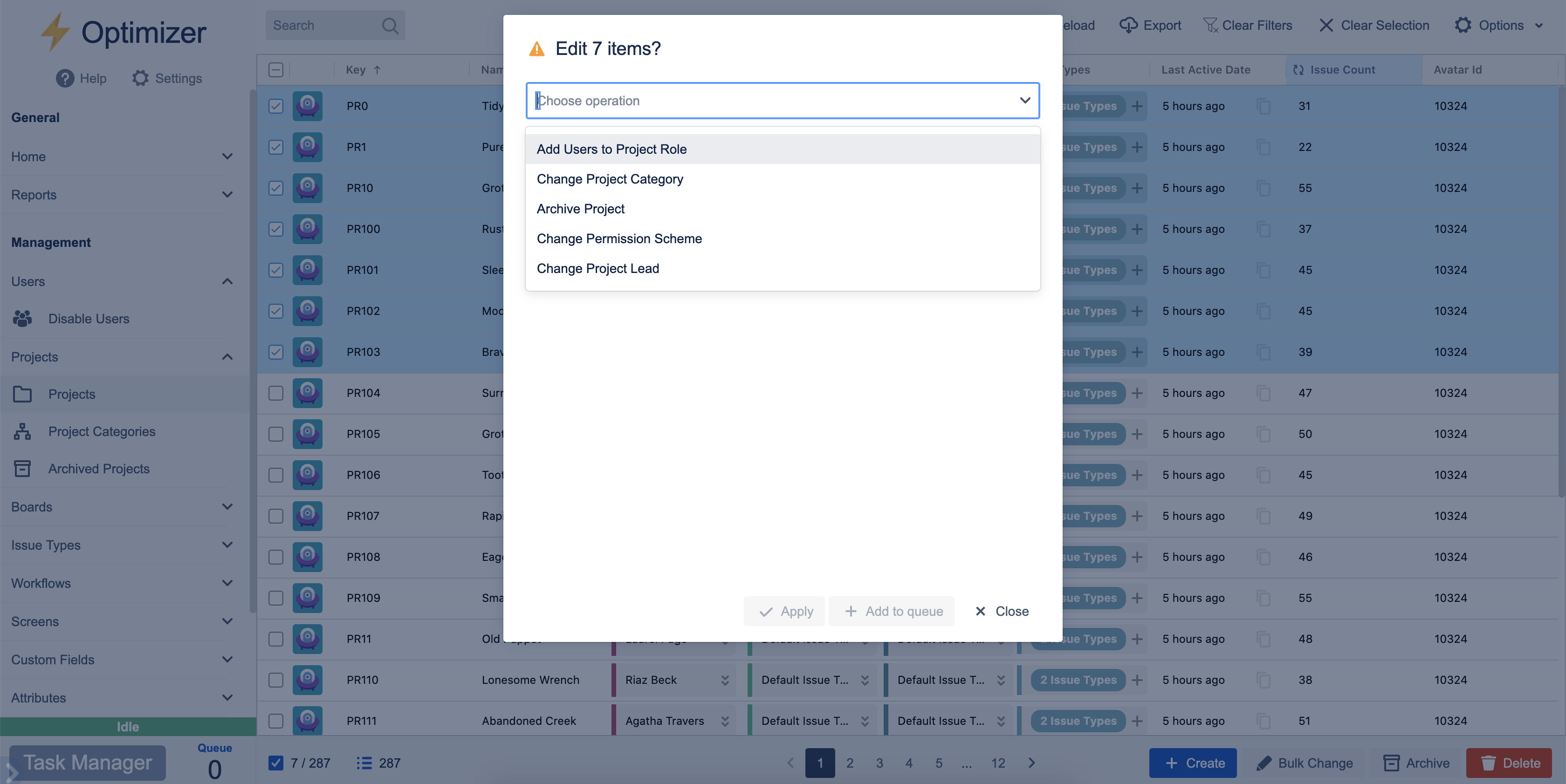Open the Choose operation dropdown arrow

point(1025,101)
